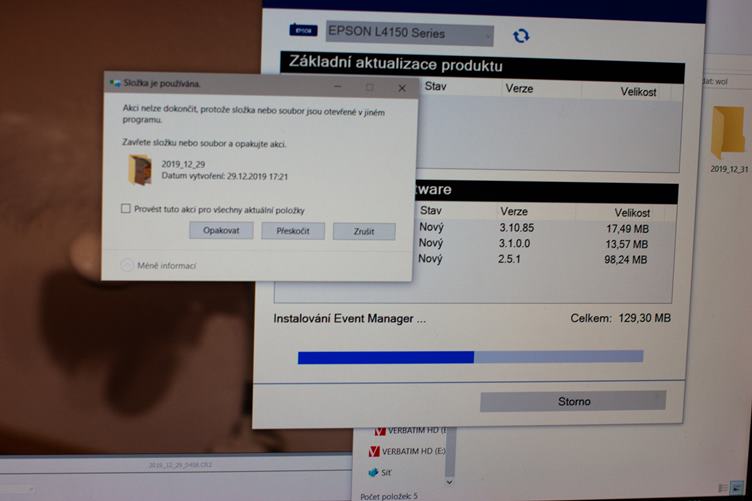
Task: Close the 'Složka je používána' dialog
Action: click(x=402, y=88)
